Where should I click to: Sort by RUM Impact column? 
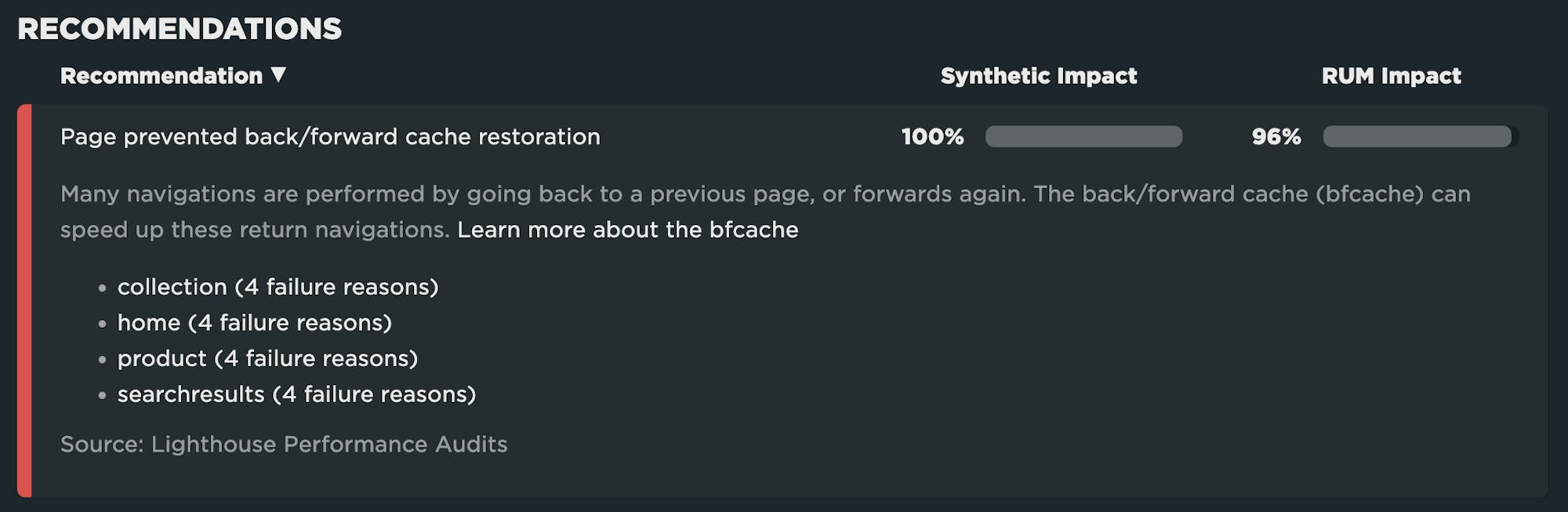(x=1391, y=76)
